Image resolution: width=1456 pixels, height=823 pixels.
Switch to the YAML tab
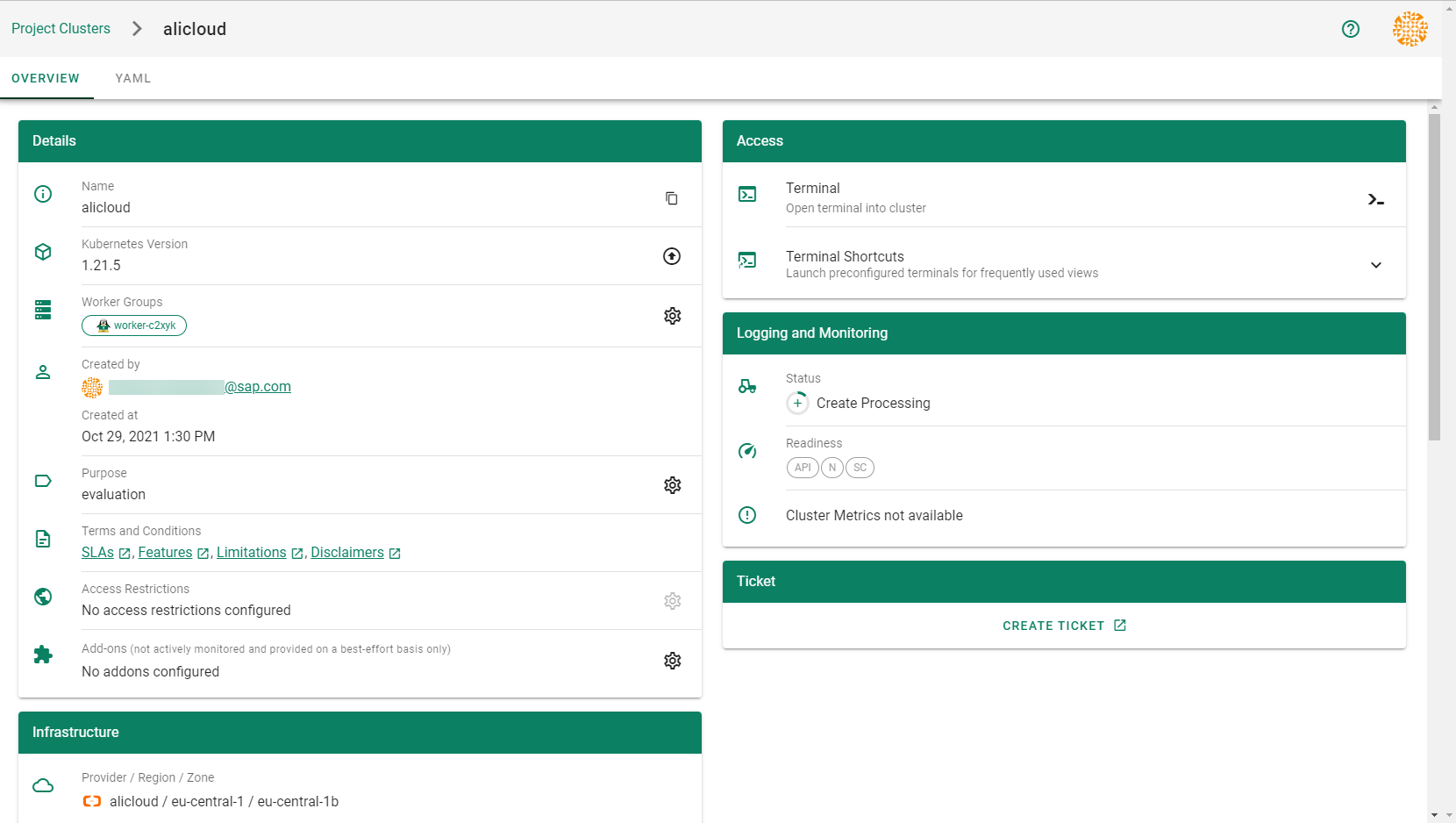pyautogui.click(x=133, y=79)
